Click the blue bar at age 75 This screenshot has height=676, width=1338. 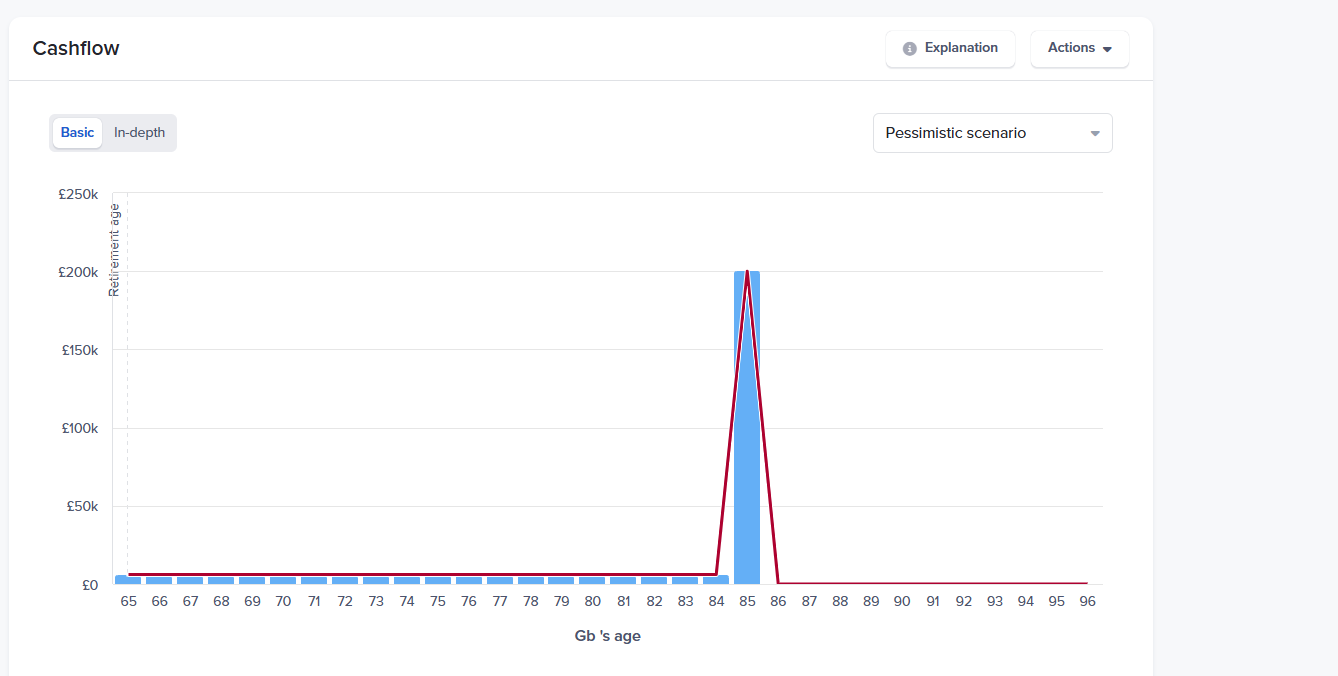click(437, 580)
